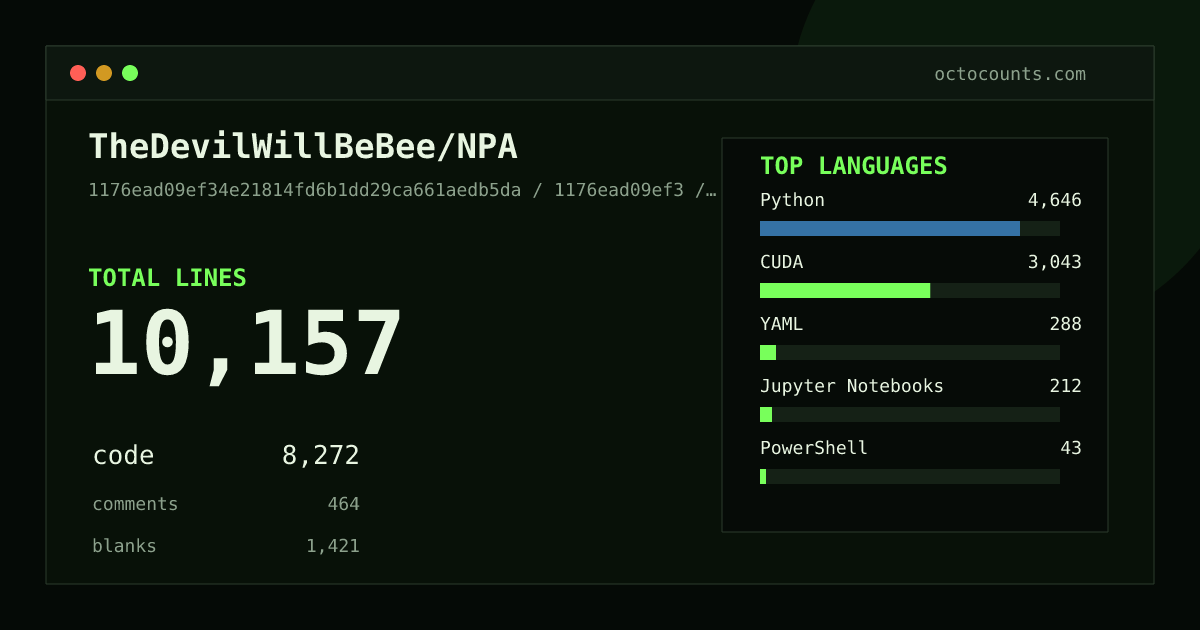
Task: Click the blanks value 1,421
Action: pyautogui.click(x=333, y=546)
